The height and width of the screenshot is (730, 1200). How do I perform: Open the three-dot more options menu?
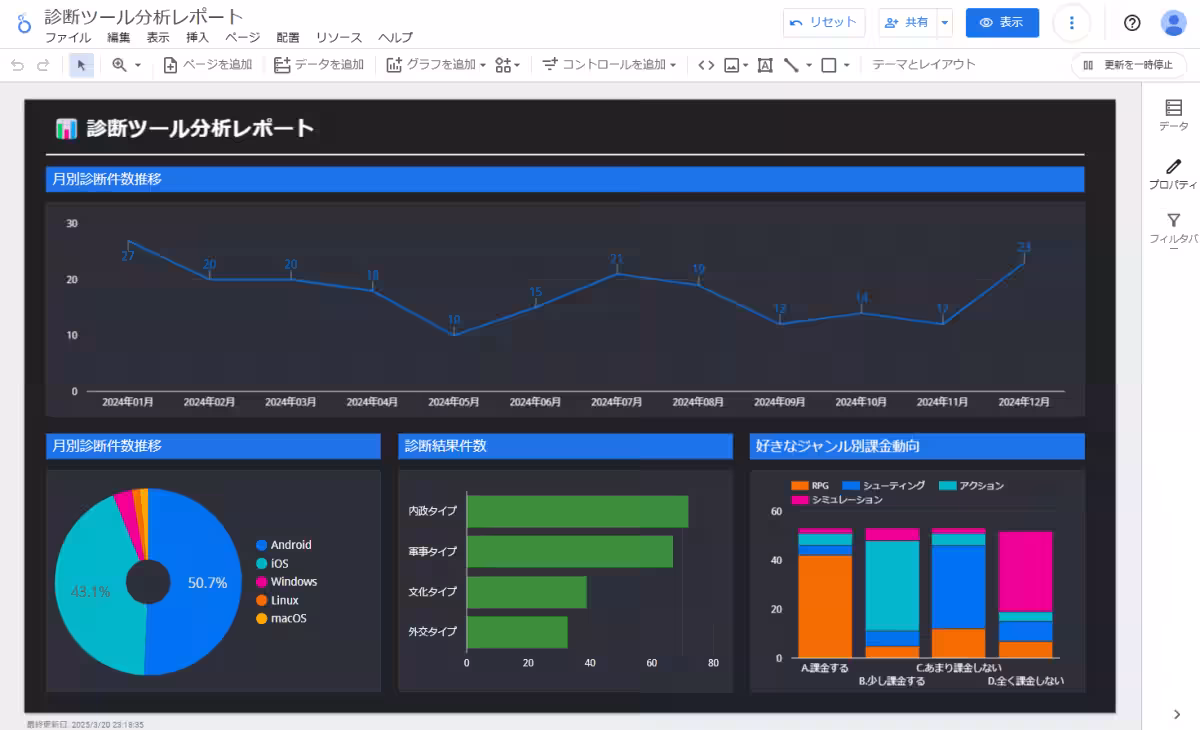point(1072,23)
